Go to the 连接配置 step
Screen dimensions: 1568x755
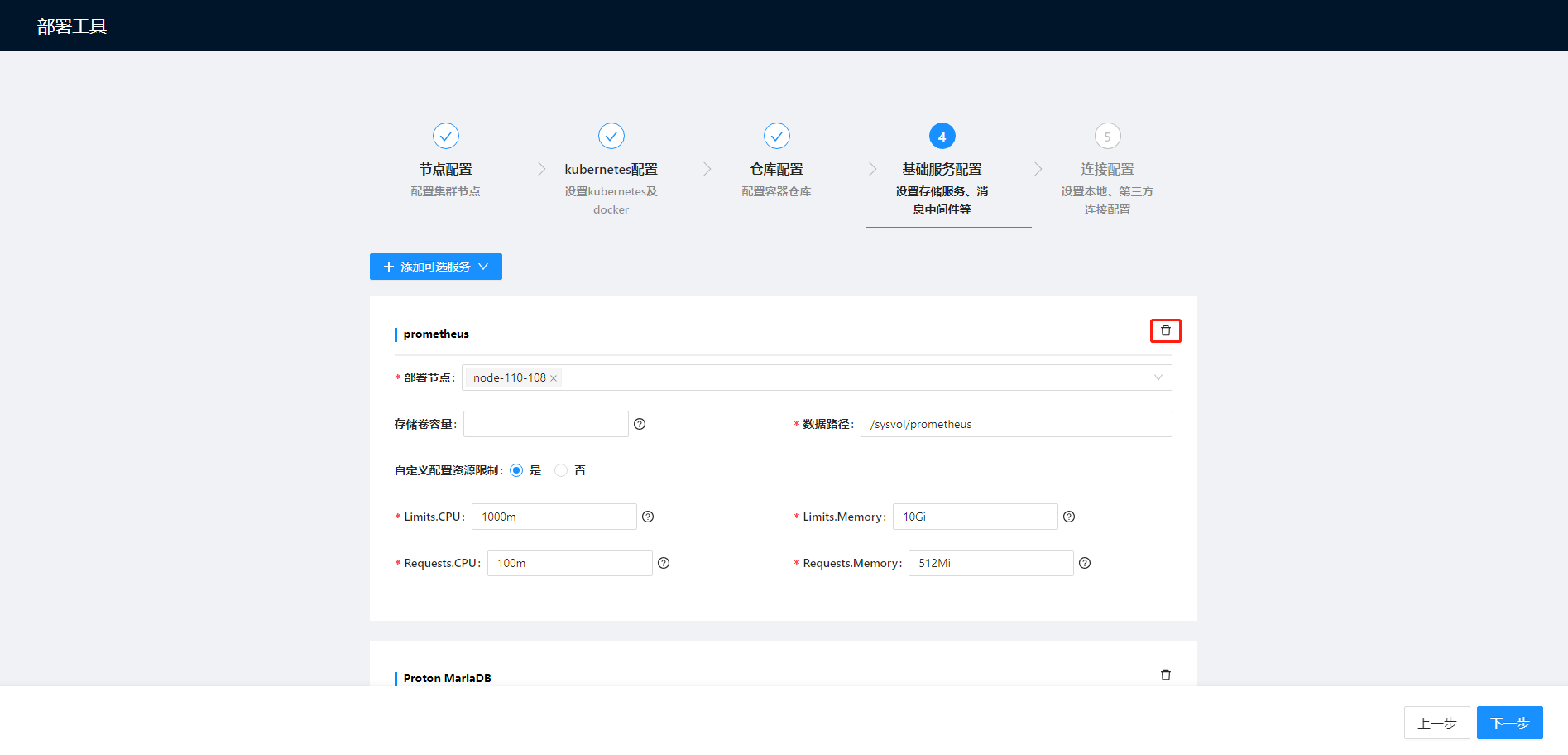pos(1108,169)
